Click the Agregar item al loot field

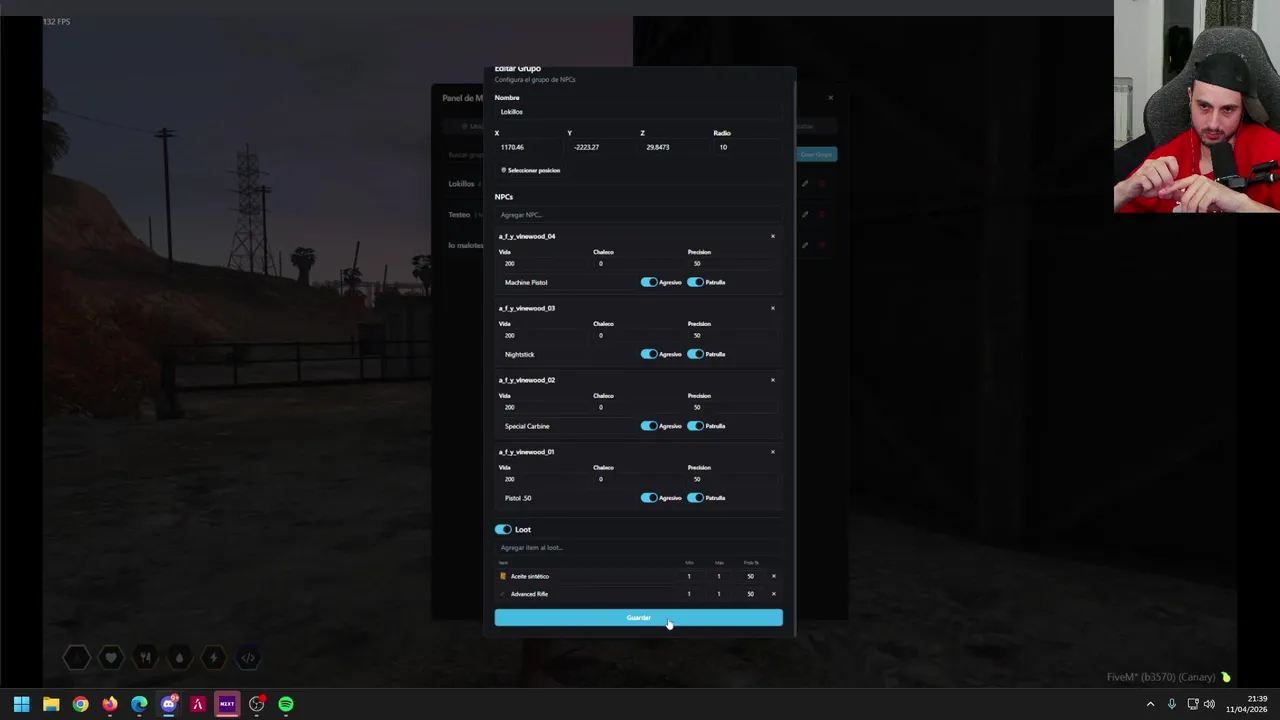click(638, 548)
